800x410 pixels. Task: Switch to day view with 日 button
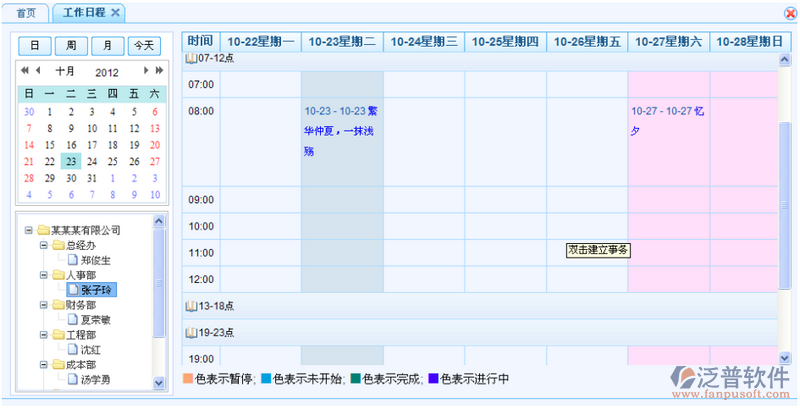point(35,45)
